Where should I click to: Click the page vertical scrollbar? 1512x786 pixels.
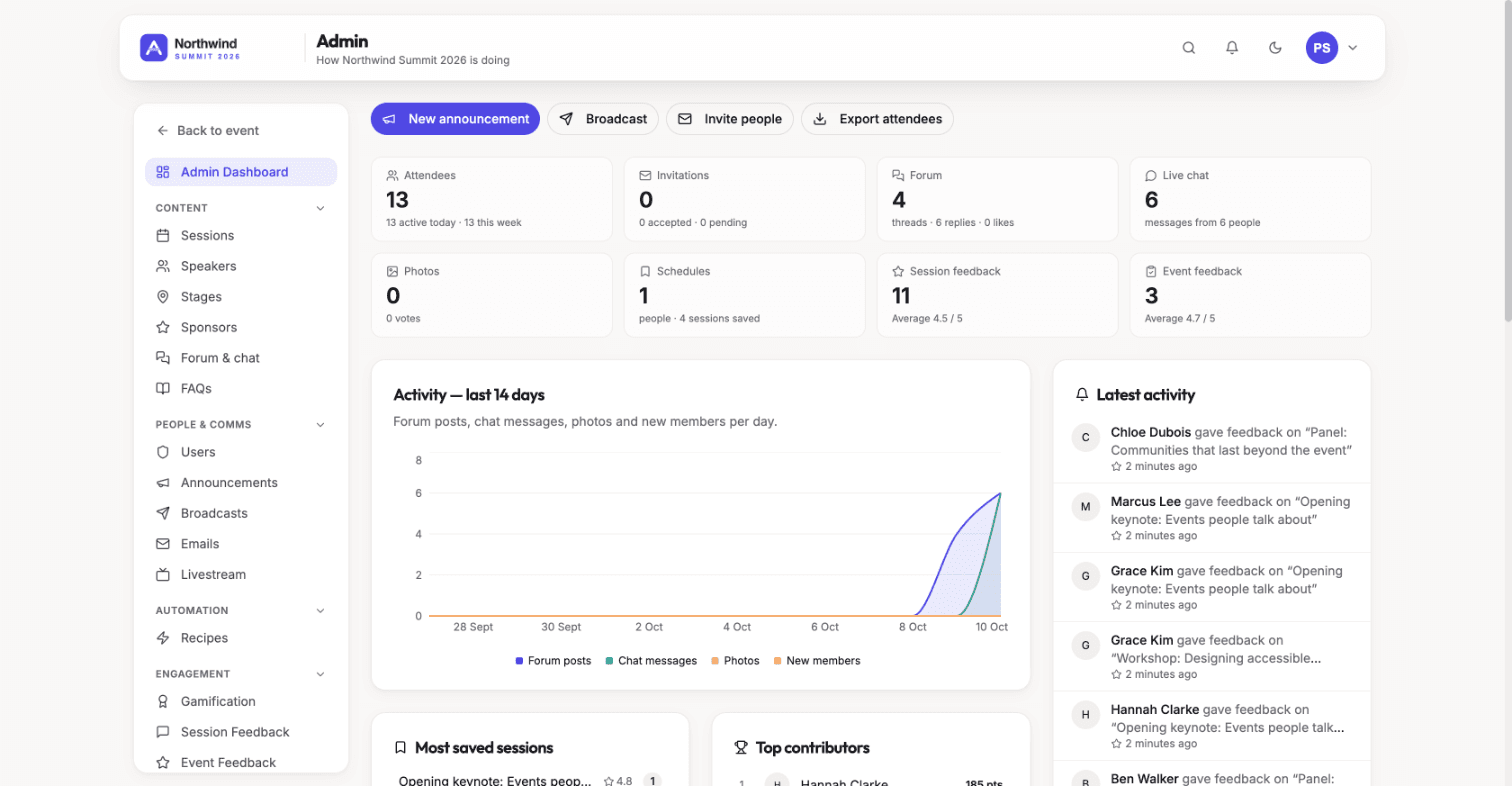(x=1507, y=160)
